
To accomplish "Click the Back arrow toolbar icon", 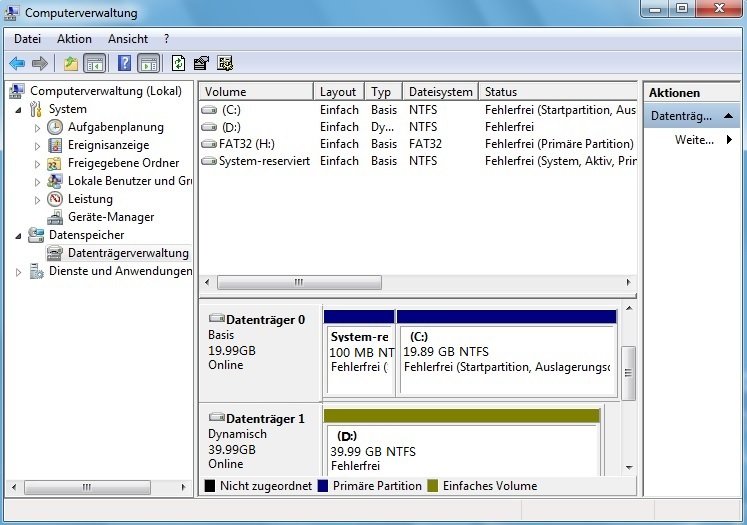I will pos(17,63).
